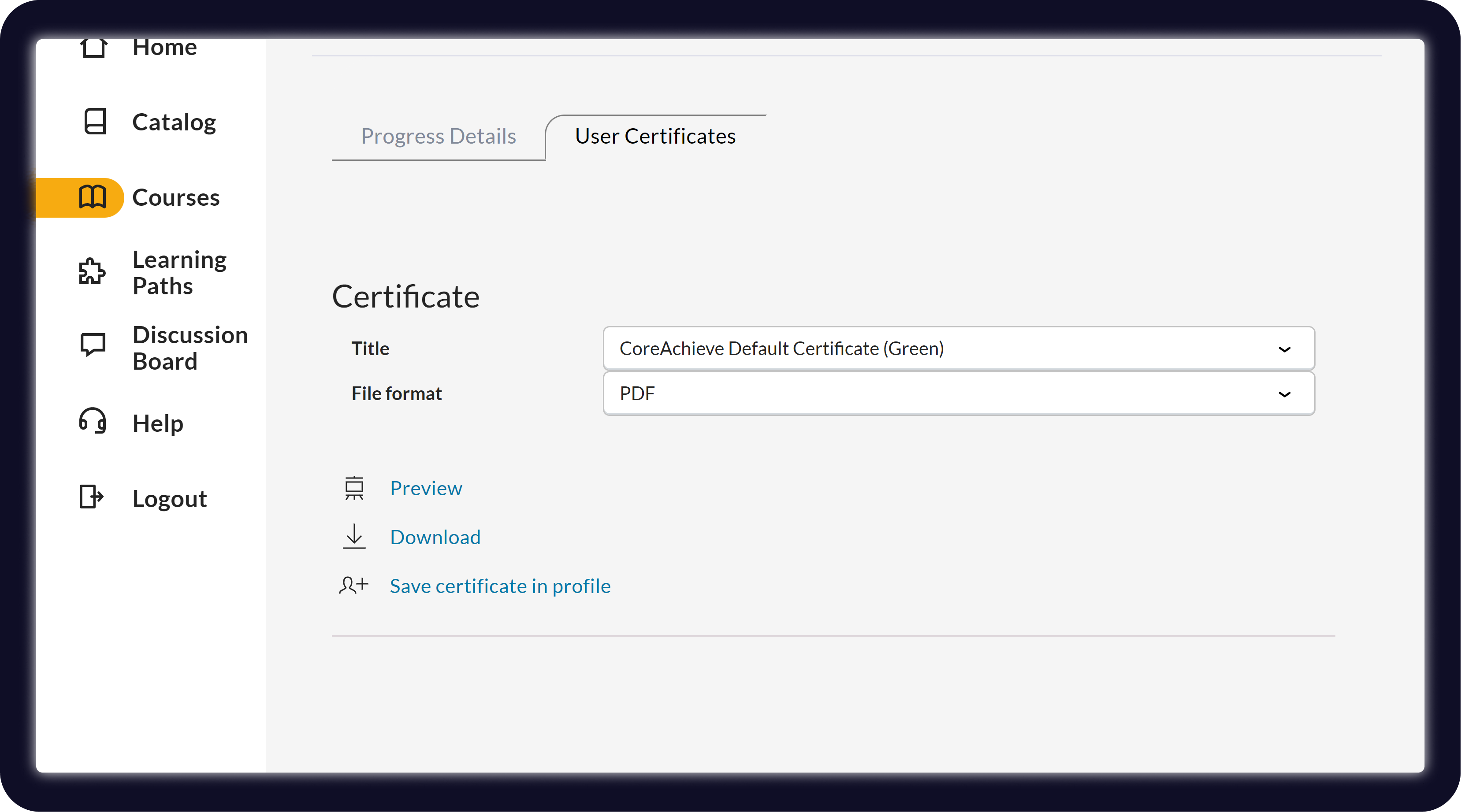Click the File format field label
The image size is (1461, 812).
pos(397,393)
